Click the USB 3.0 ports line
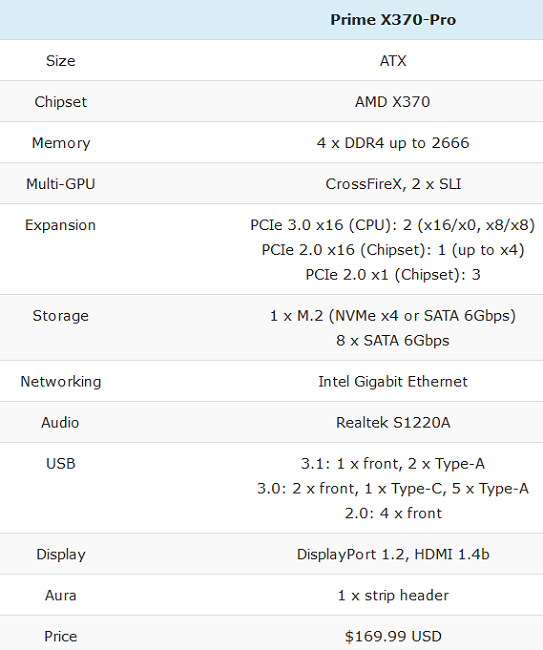The height and width of the screenshot is (650, 543). pos(393,488)
